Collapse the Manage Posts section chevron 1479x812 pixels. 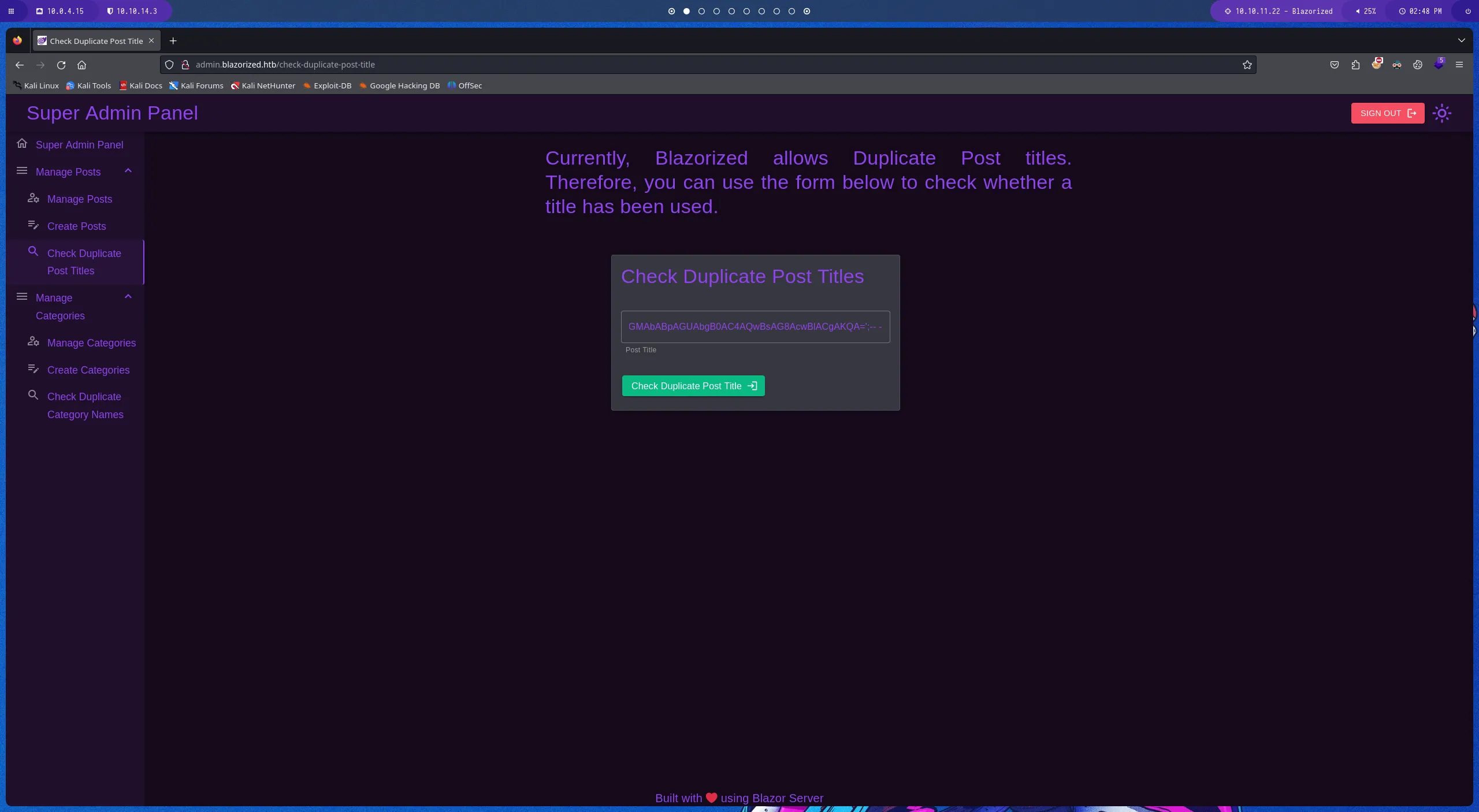coord(128,171)
